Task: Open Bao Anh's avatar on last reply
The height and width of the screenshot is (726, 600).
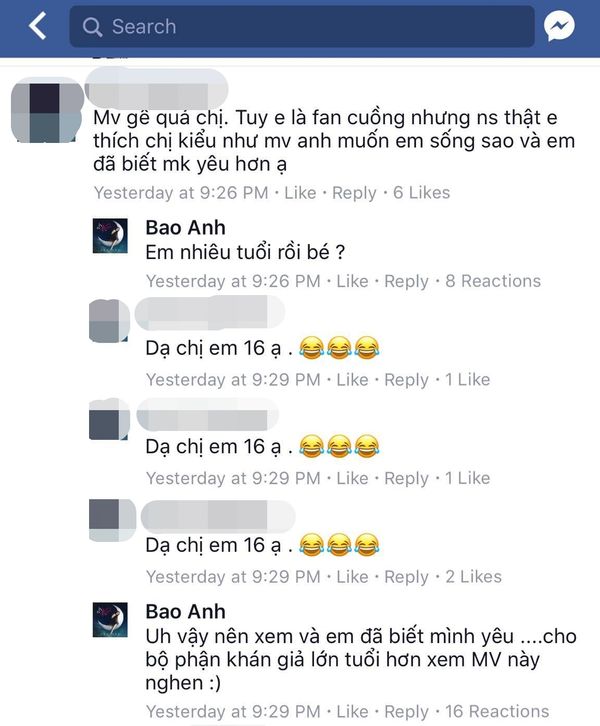Action: pyautogui.click(x=110, y=620)
